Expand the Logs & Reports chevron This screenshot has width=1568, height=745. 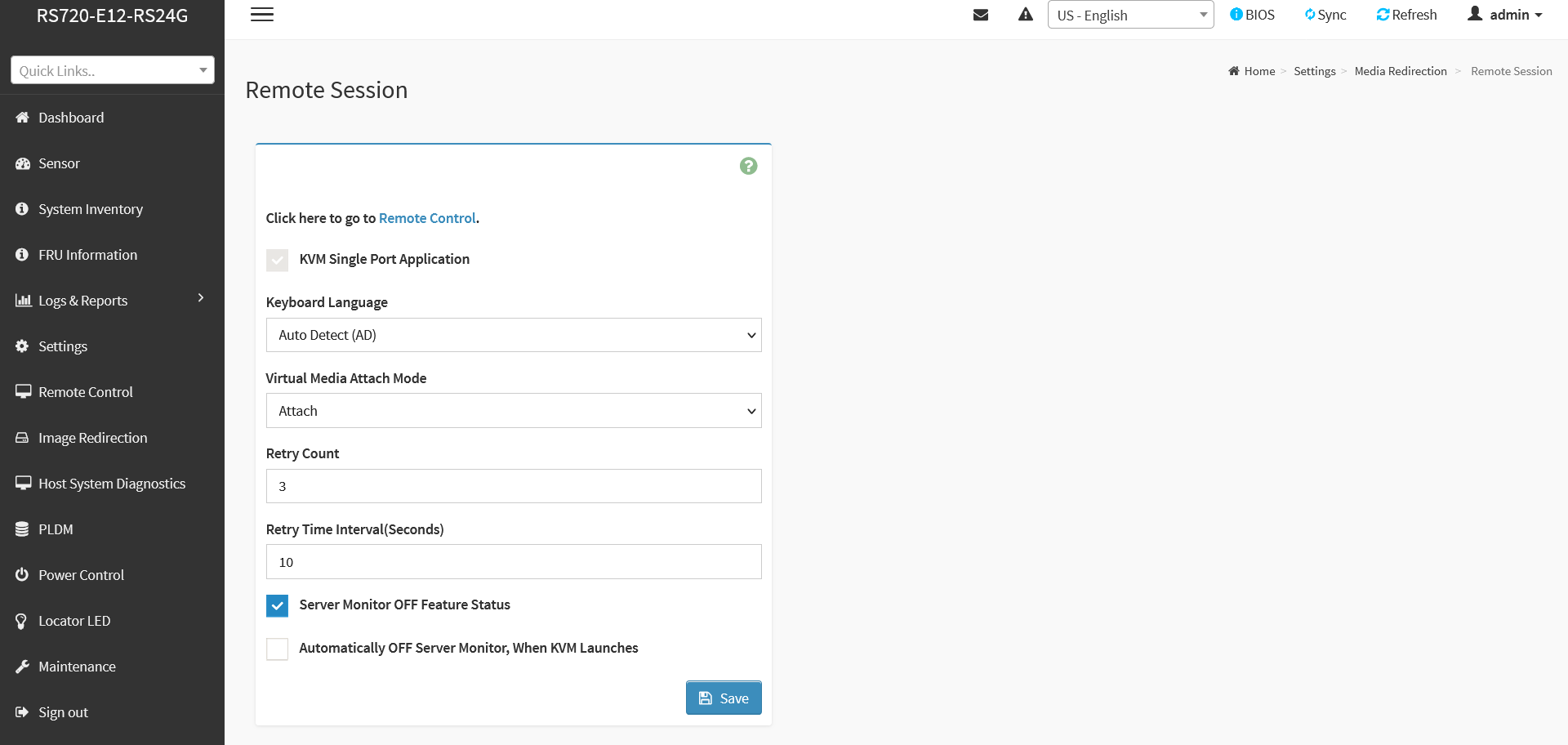pos(201,298)
